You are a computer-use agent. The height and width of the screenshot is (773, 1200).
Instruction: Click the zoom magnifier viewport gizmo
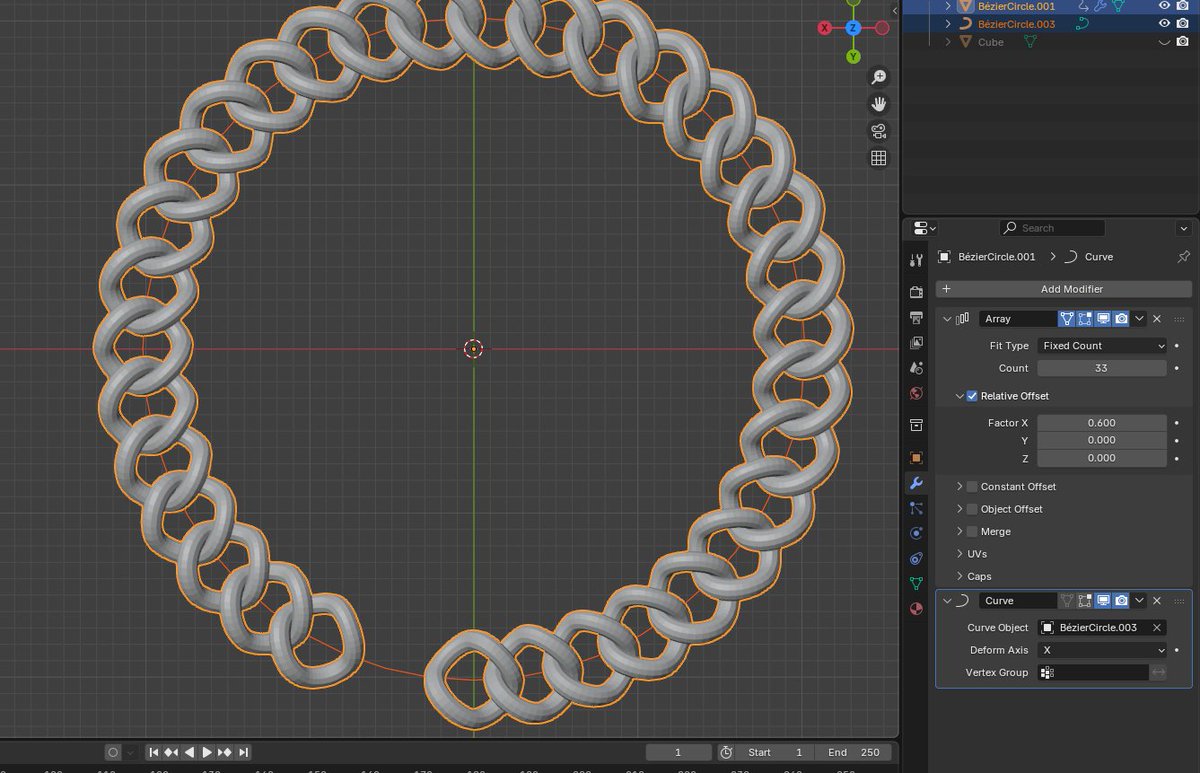click(879, 78)
